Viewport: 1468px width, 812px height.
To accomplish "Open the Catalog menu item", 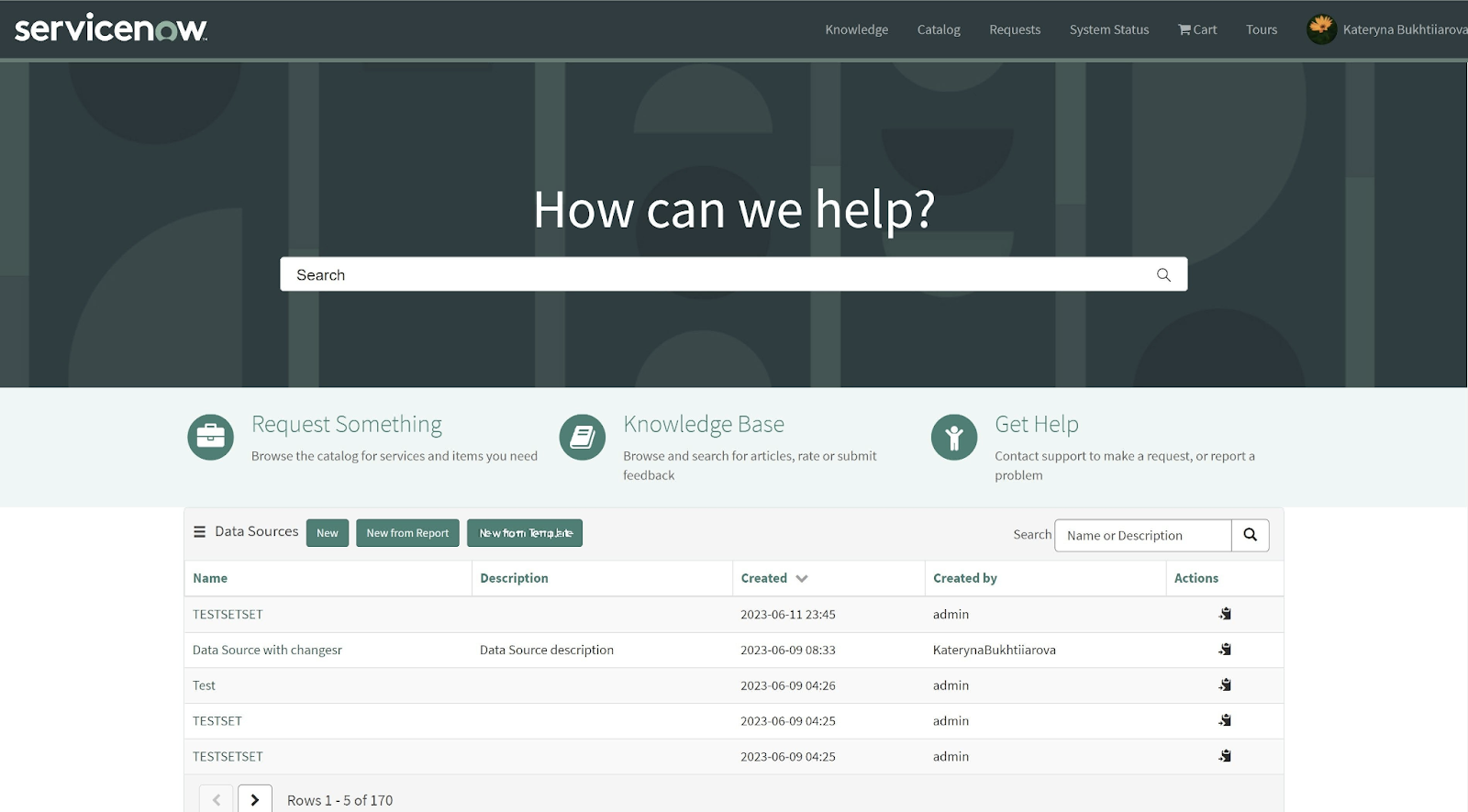I will [939, 29].
